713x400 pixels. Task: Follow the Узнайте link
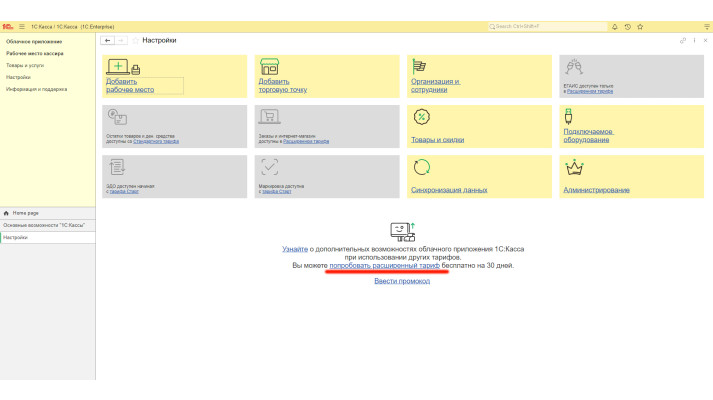(295, 249)
